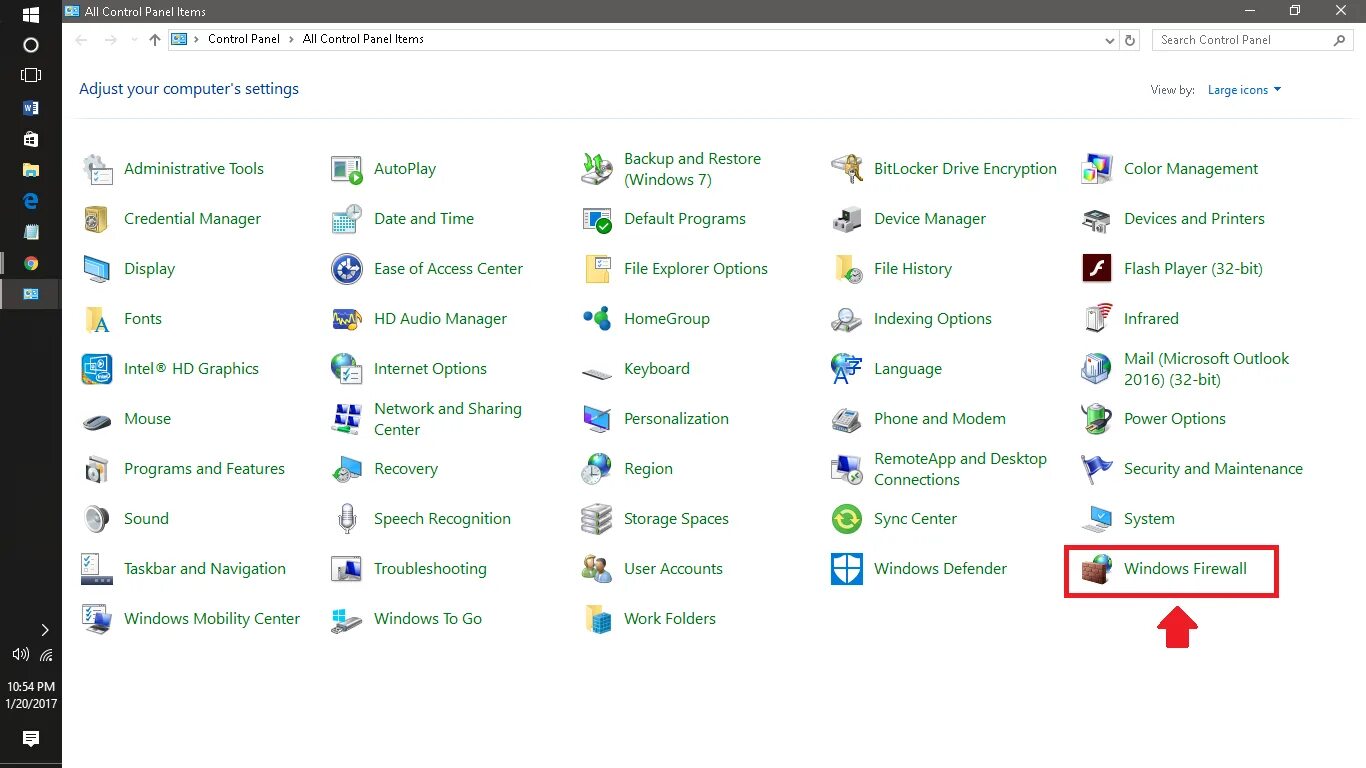This screenshot has width=1366, height=768.
Task: Open the Taskbar and Navigation link
Action: pos(205,569)
